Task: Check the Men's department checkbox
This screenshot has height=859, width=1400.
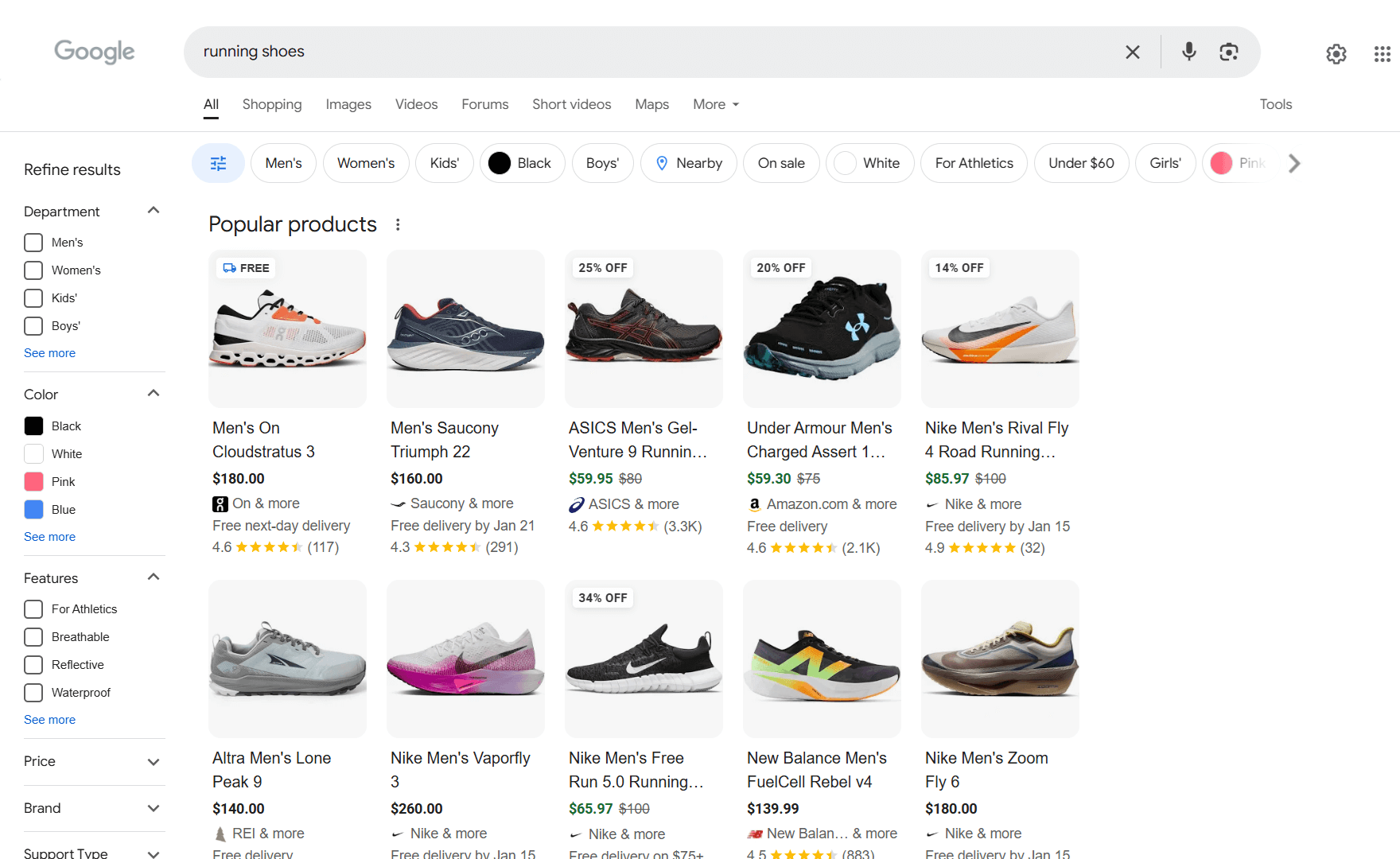Action: 33,243
